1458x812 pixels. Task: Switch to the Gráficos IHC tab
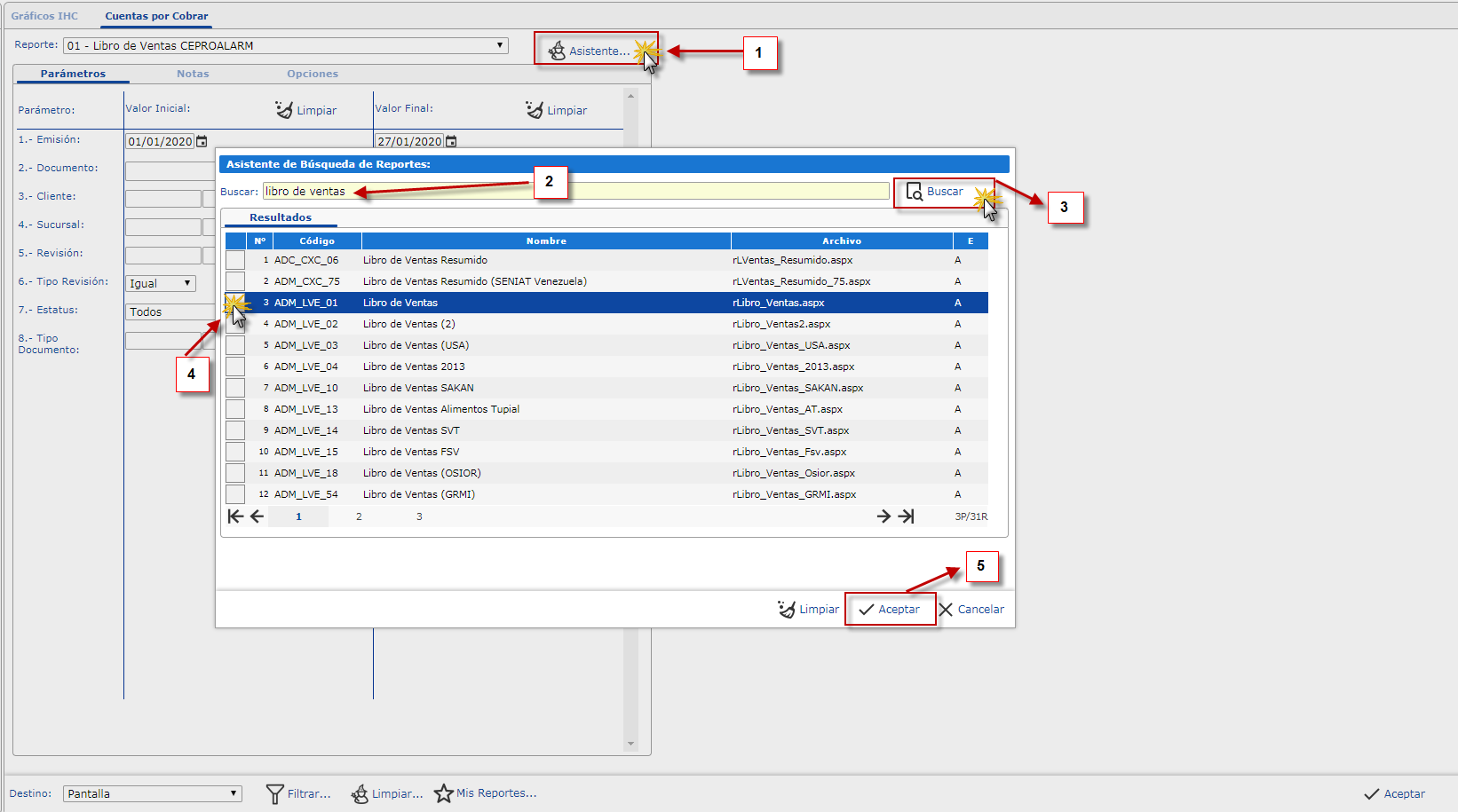pos(44,16)
